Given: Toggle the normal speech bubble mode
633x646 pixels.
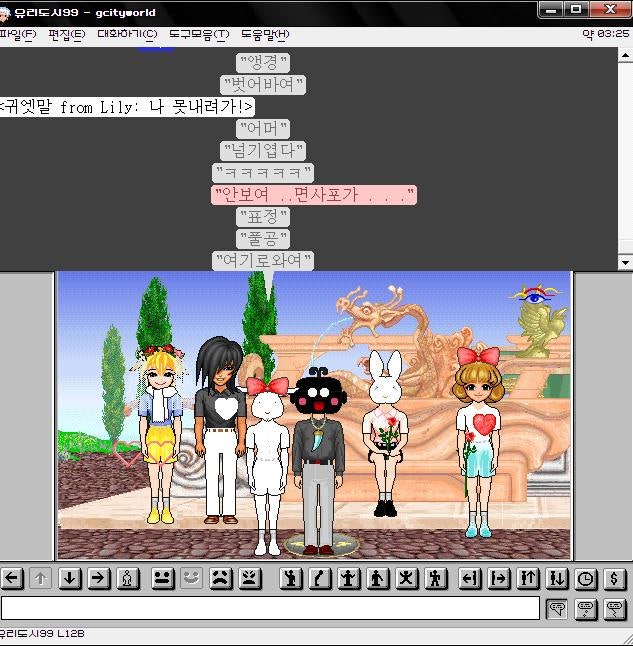Looking at the screenshot, I should click(557, 608).
